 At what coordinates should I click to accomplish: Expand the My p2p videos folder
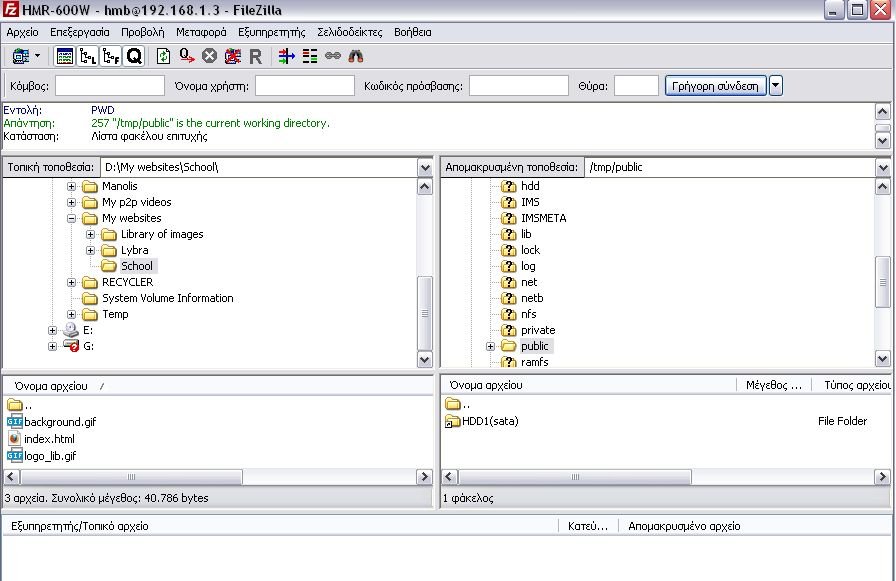click(71, 202)
